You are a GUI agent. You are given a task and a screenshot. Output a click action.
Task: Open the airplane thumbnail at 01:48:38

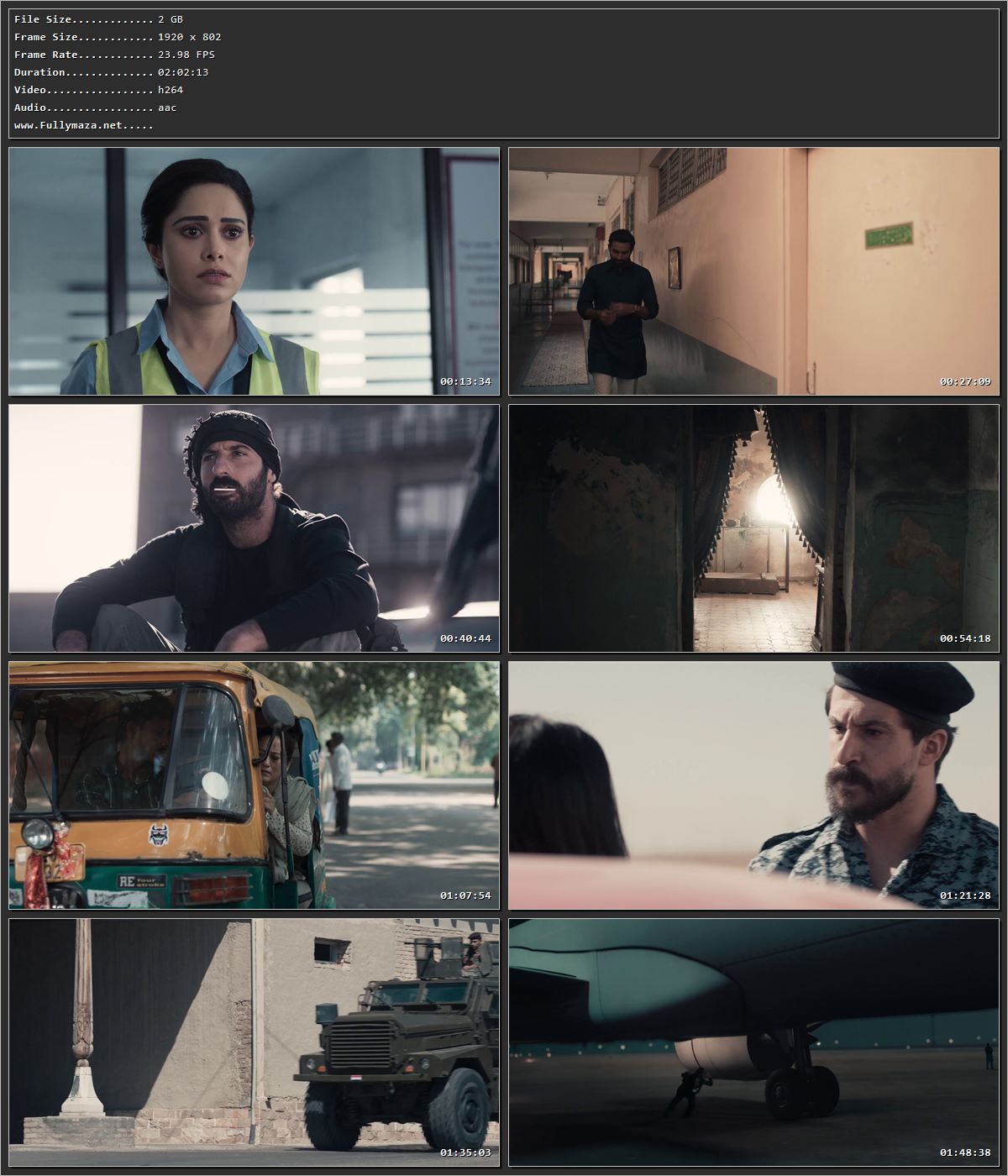coord(753,1042)
